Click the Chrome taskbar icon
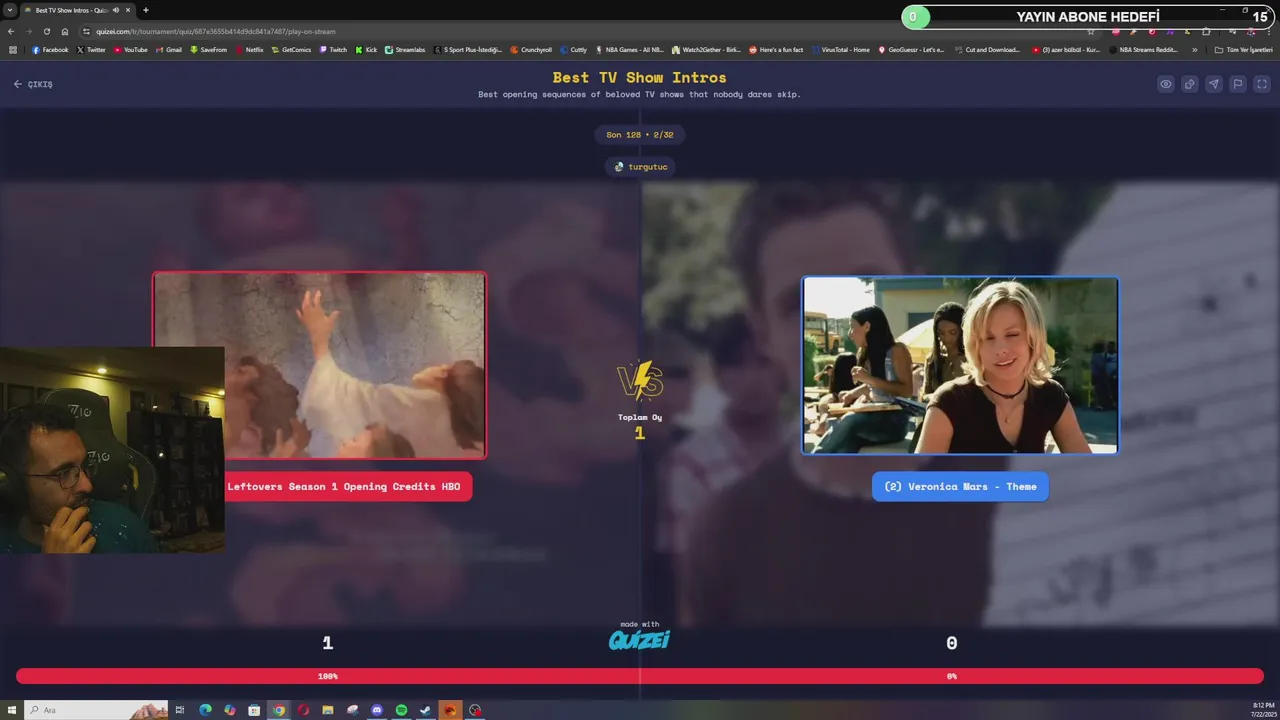Screen dimensions: 1280x720 tap(279, 710)
